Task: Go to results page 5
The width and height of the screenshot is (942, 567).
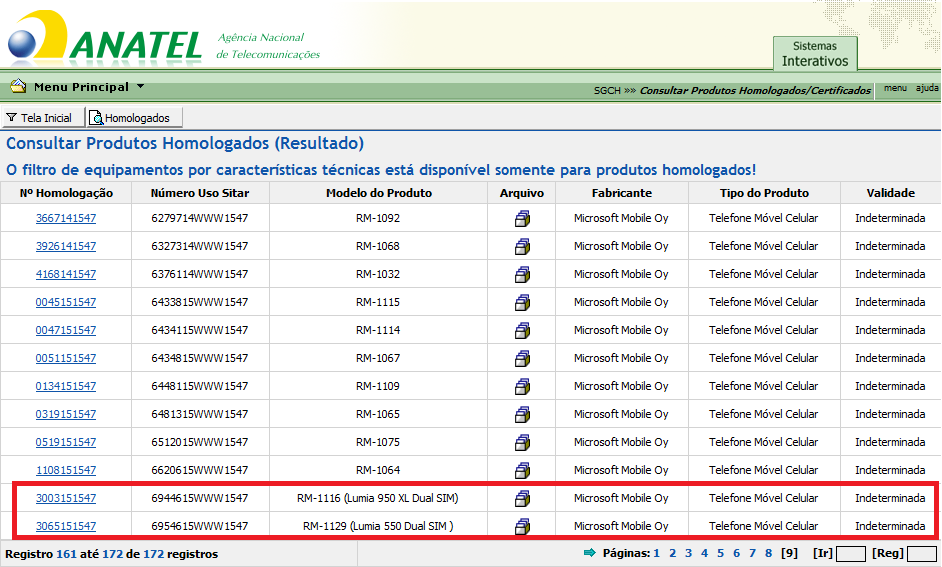Action: [720, 553]
